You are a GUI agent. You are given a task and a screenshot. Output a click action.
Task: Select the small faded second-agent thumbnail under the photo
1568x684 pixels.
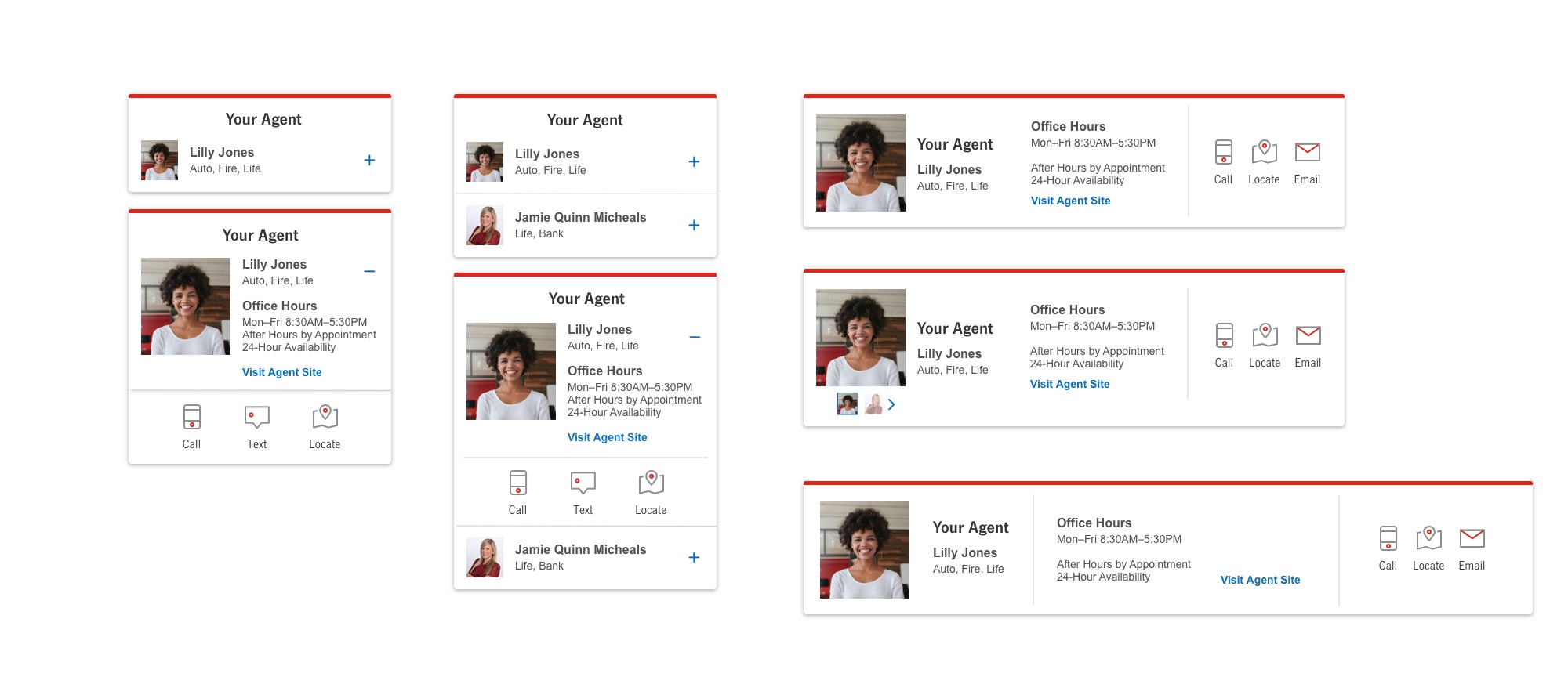873,404
